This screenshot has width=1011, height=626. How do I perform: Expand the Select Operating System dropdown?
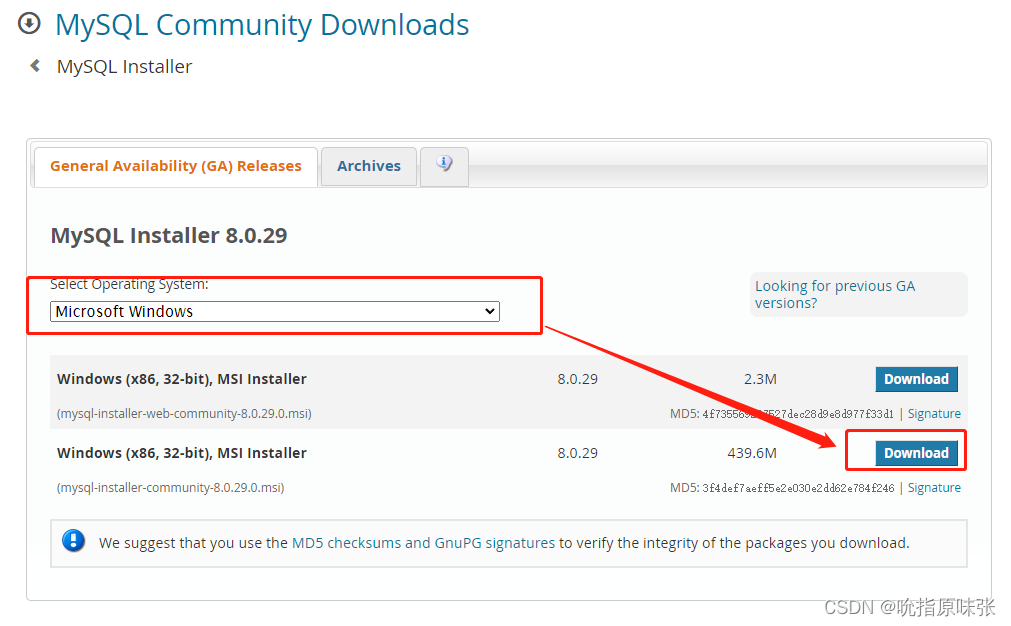tap(275, 311)
